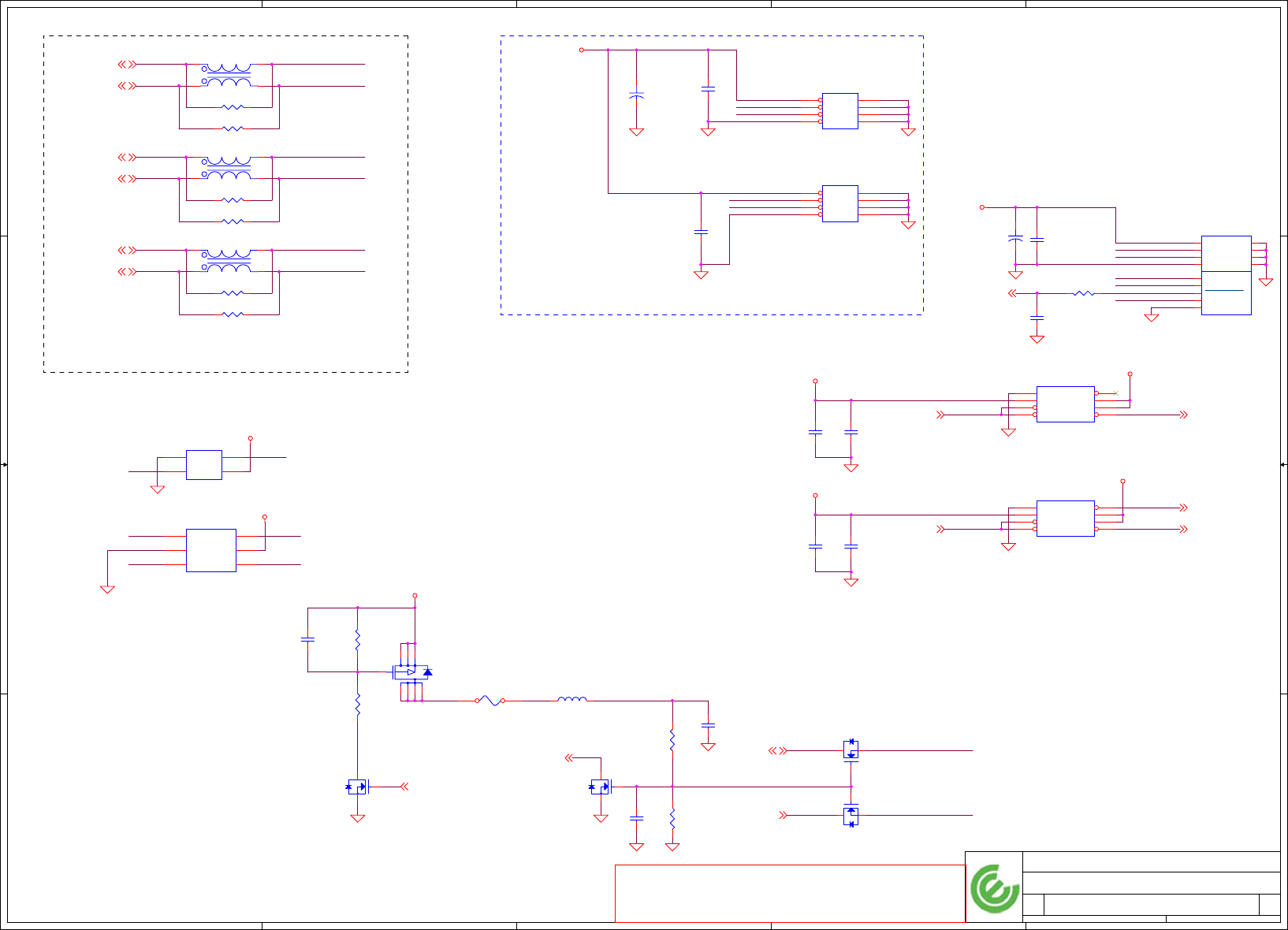This screenshot has width=1288, height=930.
Task: Select the inductor symbol following the fuse
Action: 572,699
